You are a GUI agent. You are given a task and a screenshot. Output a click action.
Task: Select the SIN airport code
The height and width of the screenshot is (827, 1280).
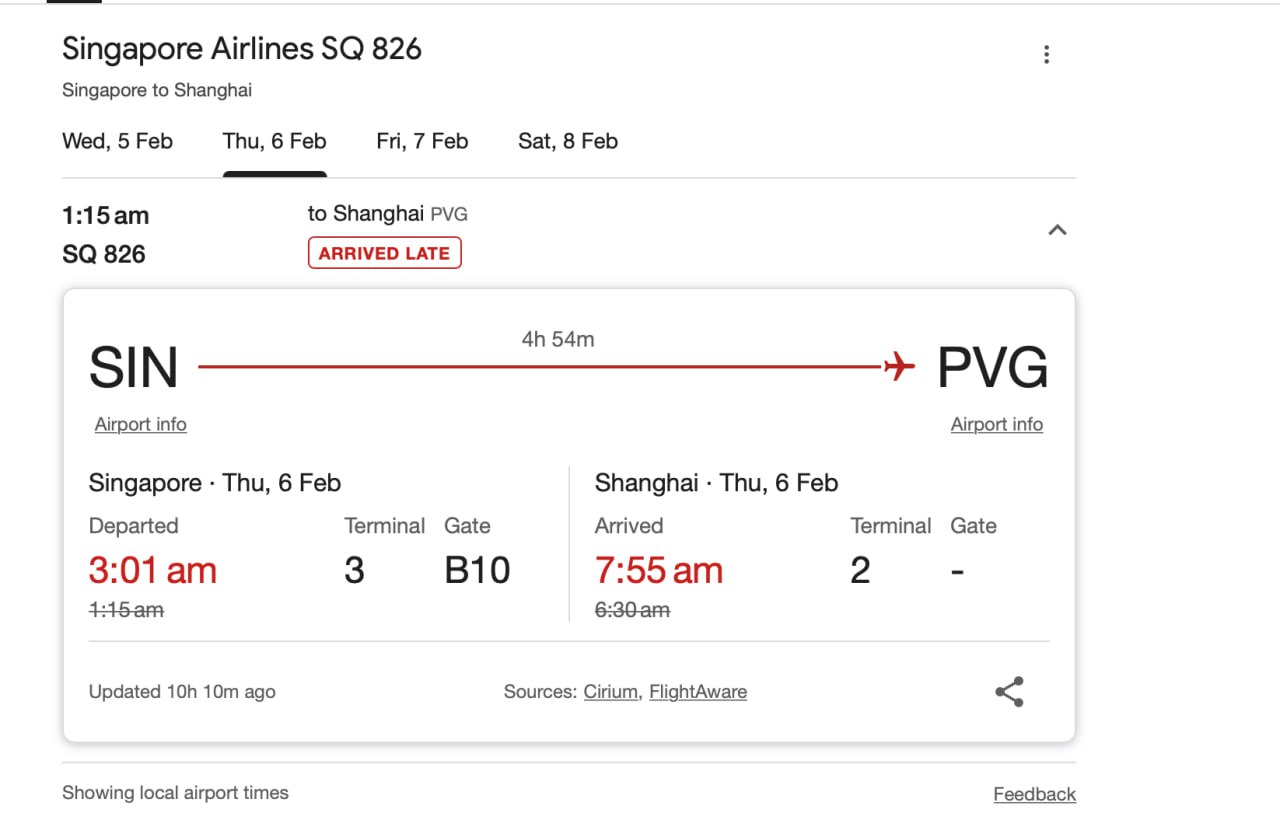click(133, 367)
